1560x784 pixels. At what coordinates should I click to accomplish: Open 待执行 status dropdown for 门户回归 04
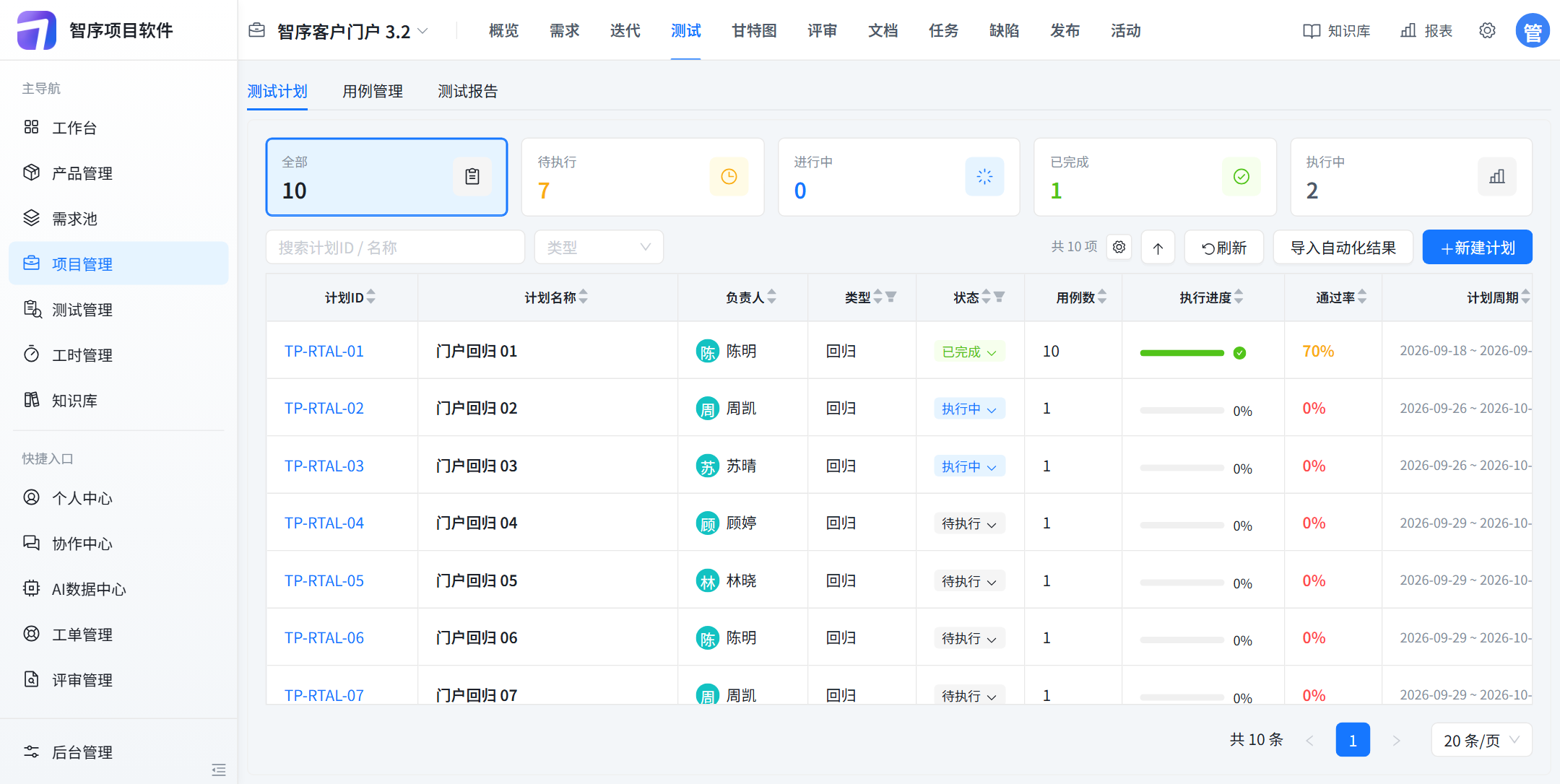pos(969,523)
